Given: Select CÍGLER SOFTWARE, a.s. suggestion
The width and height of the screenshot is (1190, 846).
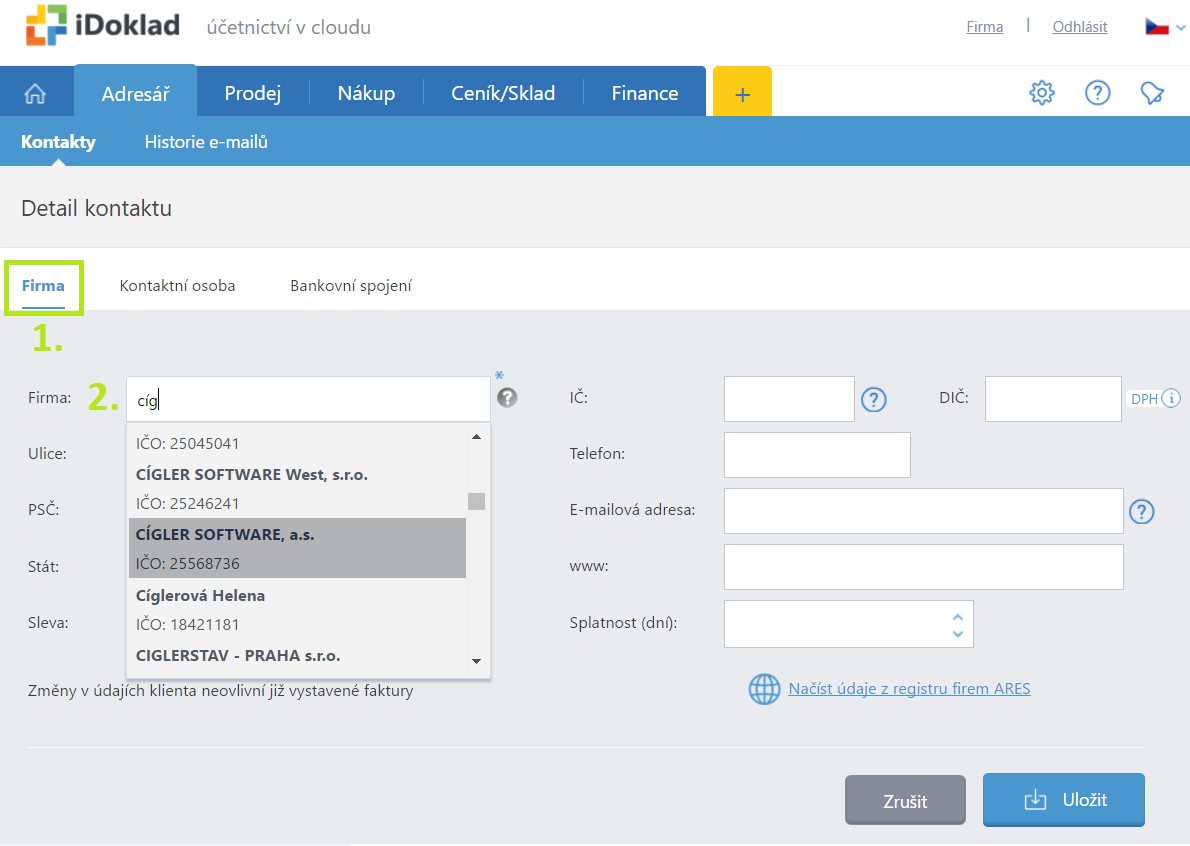Looking at the screenshot, I should pos(298,549).
